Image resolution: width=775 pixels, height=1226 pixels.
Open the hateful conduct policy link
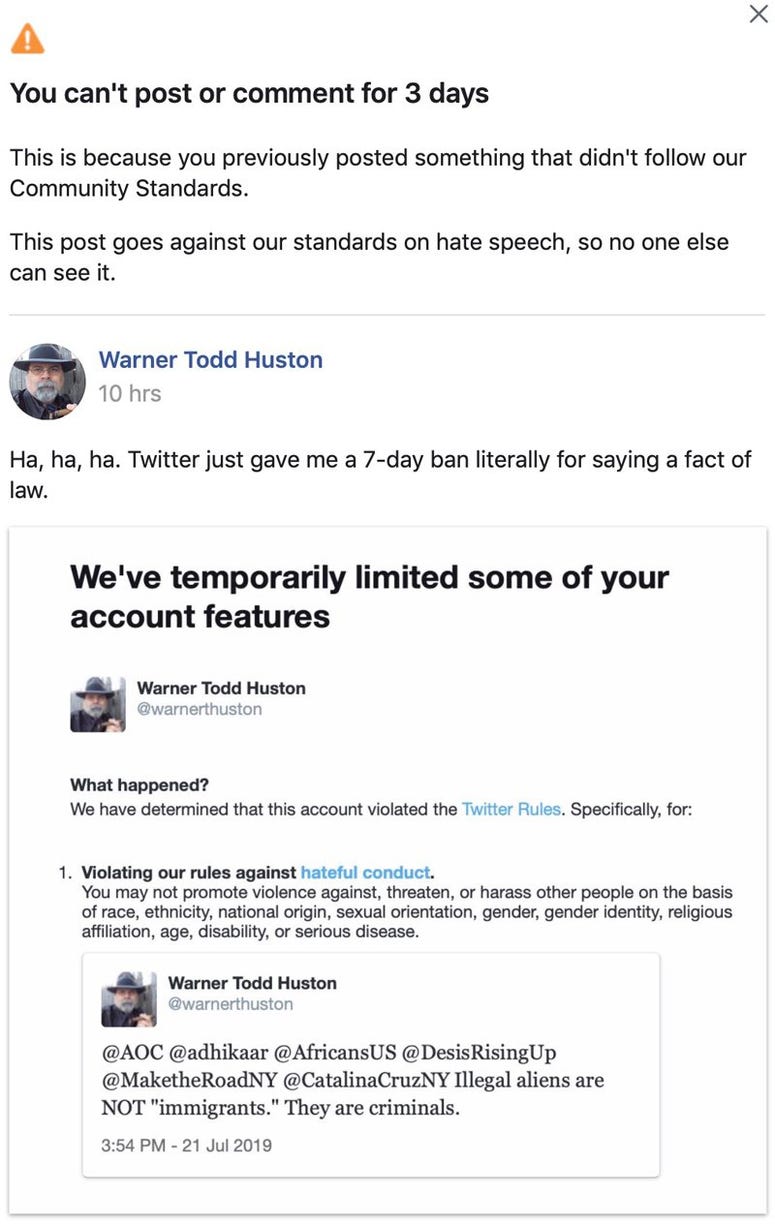click(365, 872)
